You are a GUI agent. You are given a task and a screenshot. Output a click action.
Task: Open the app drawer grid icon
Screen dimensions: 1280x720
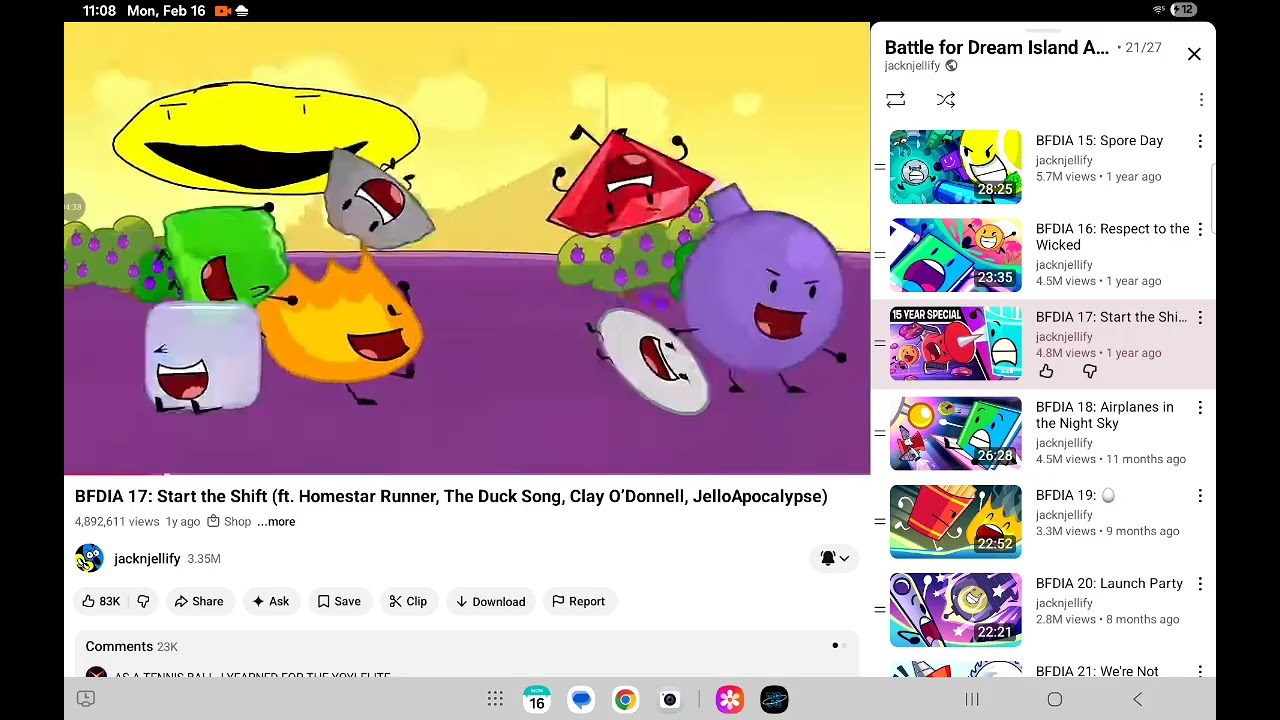click(495, 699)
